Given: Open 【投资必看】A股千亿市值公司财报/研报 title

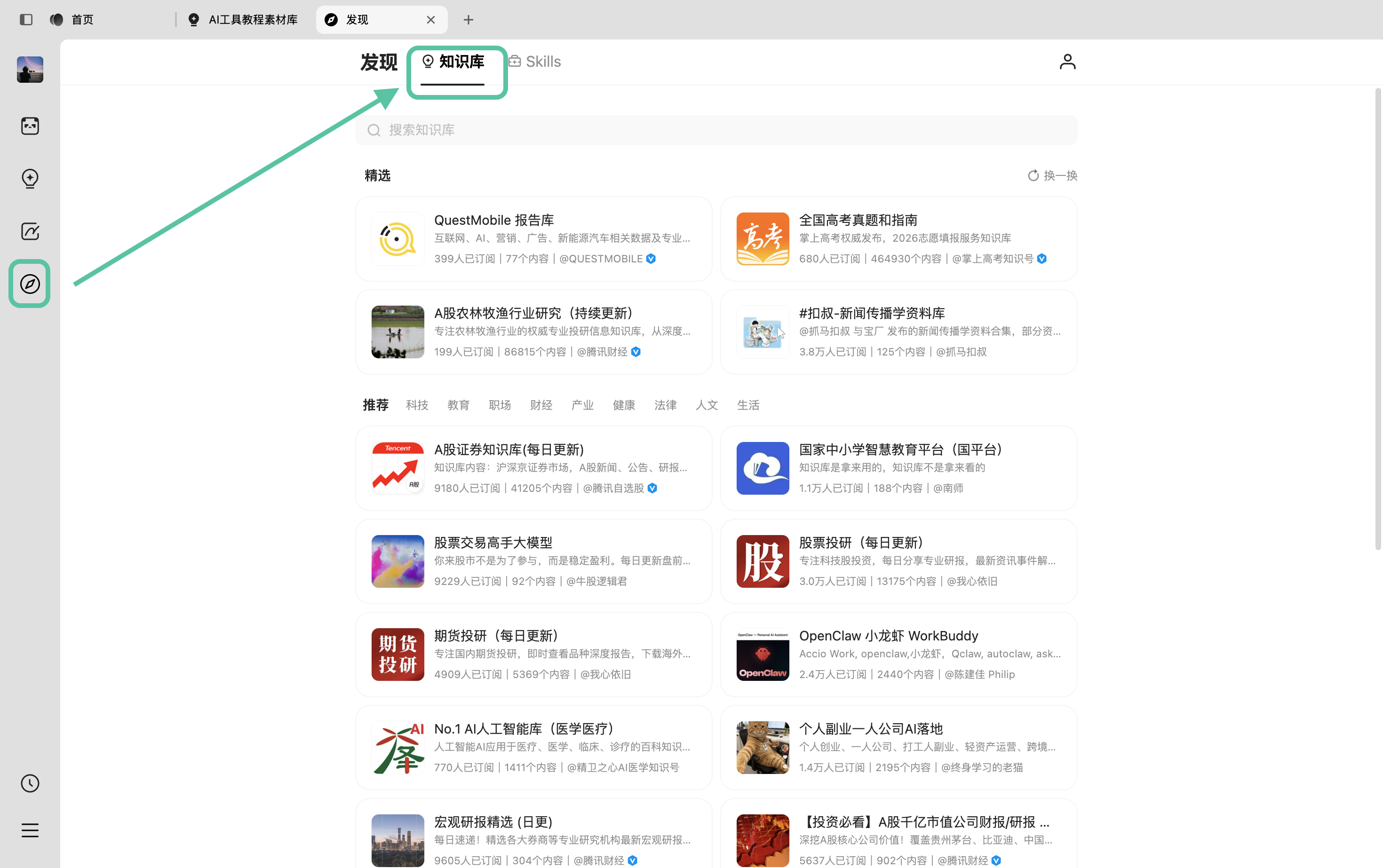Looking at the screenshot, I should [925, 822].
